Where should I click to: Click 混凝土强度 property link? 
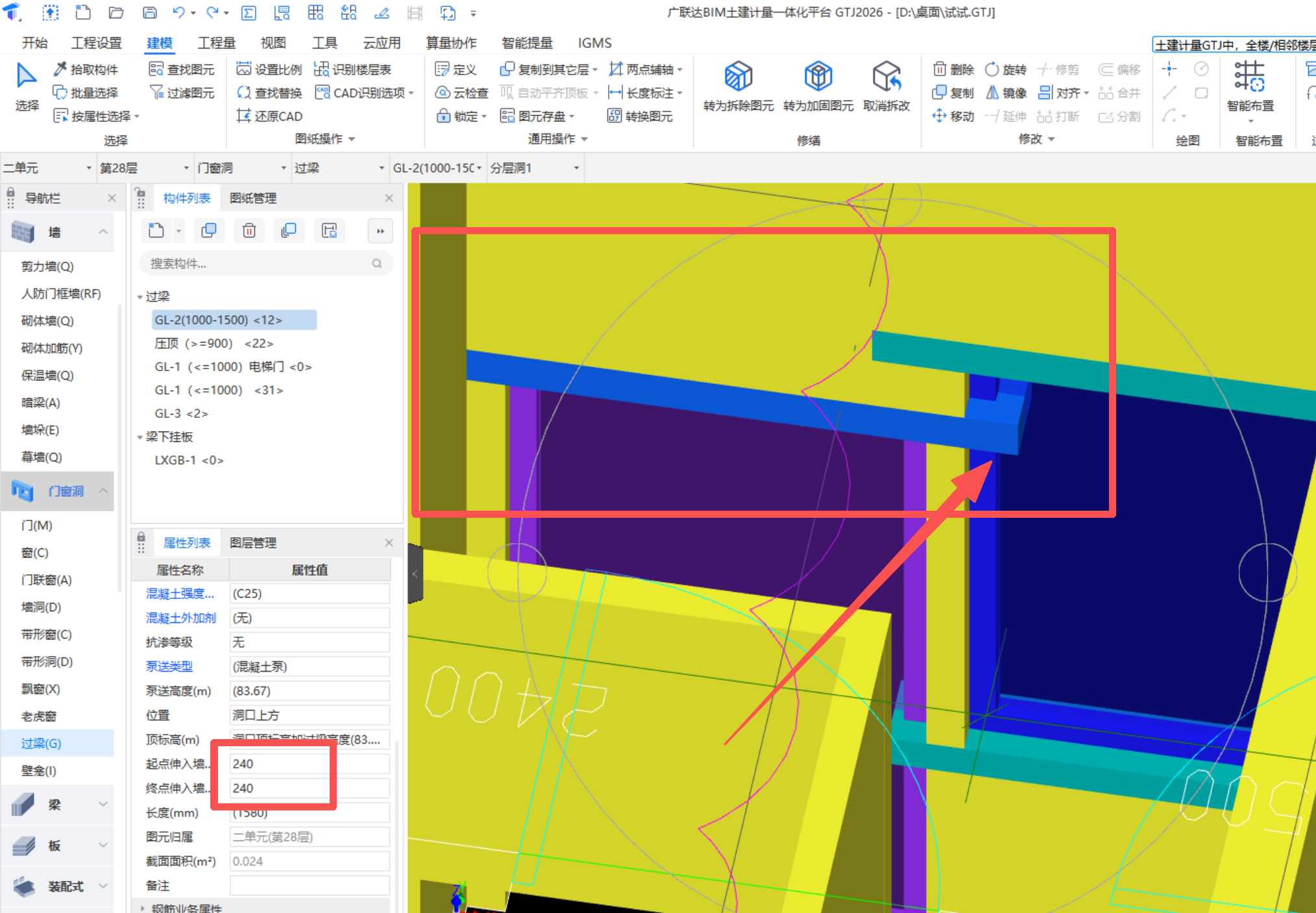[x=179, y=594]
